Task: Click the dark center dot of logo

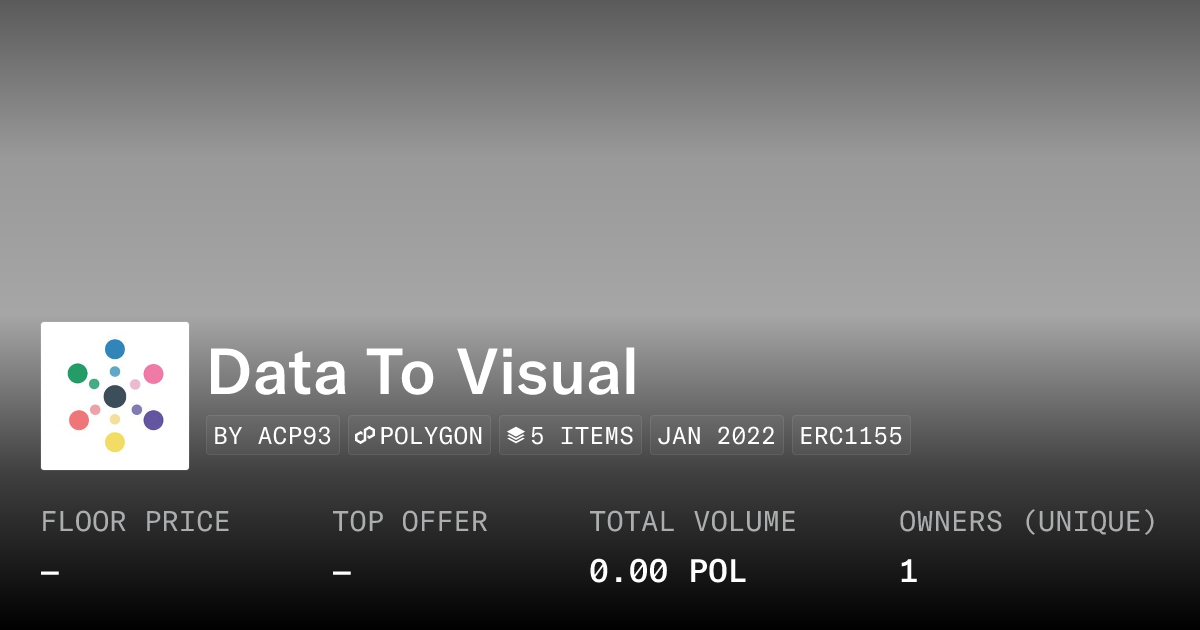Action: click(115, 396)
